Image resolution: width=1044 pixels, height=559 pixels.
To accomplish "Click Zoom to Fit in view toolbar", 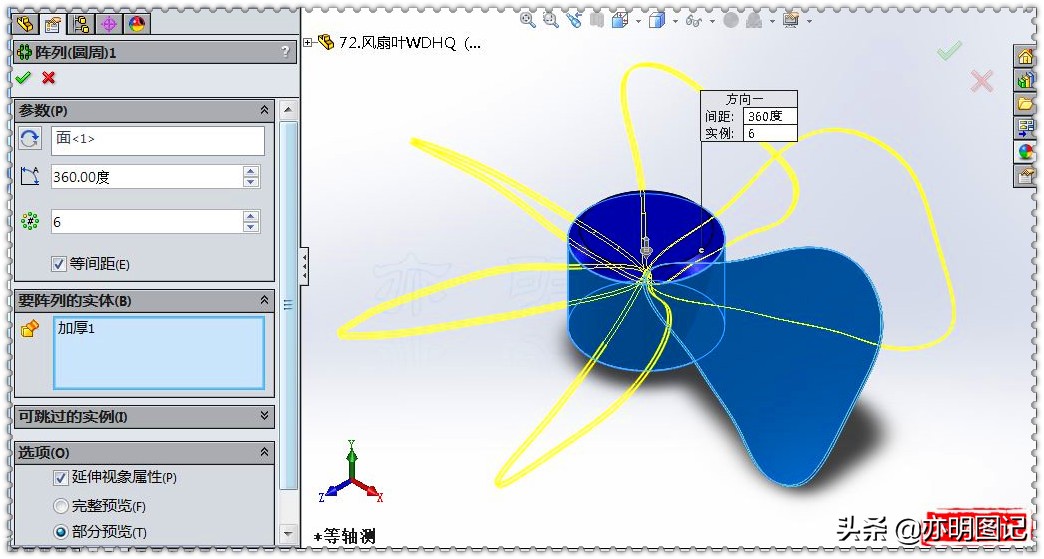I will tap(528, 20).
